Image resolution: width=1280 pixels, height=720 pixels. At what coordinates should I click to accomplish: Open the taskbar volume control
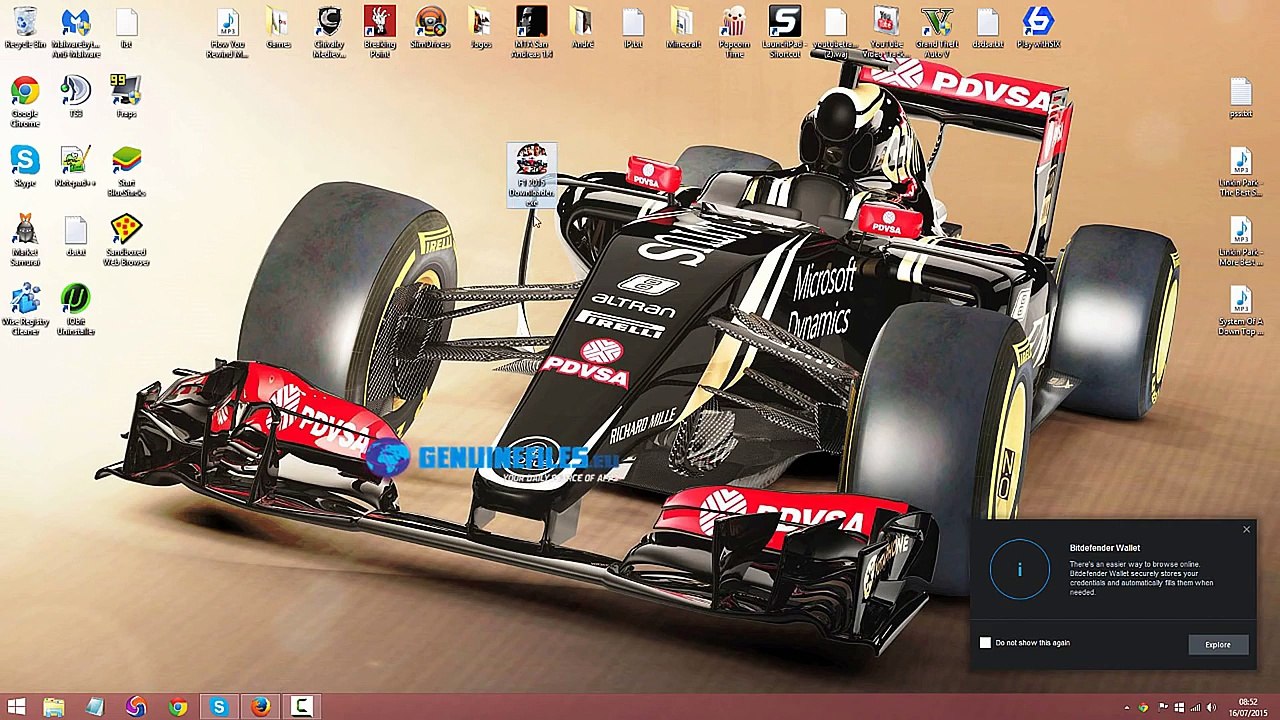1211,708
